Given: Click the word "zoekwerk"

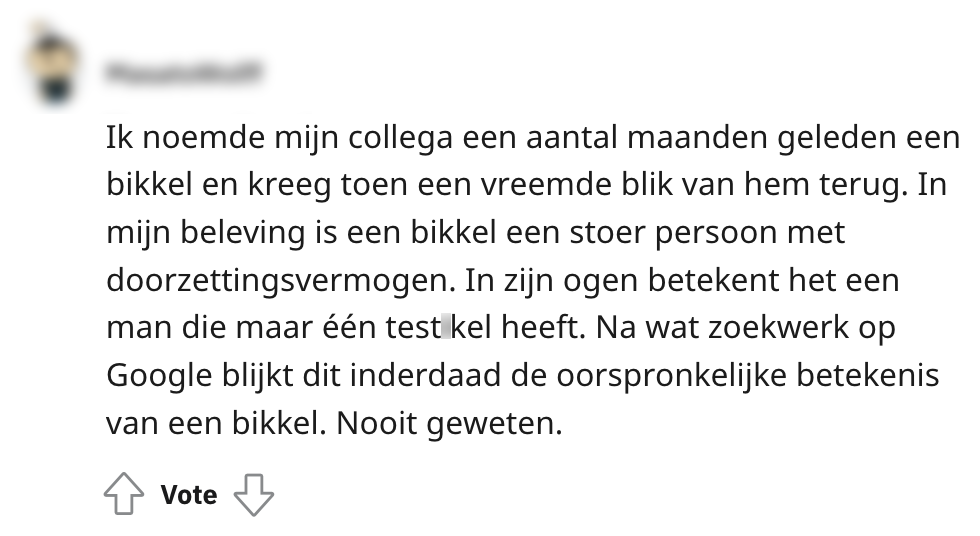Looking at the screenshot, I should [786, 328].
